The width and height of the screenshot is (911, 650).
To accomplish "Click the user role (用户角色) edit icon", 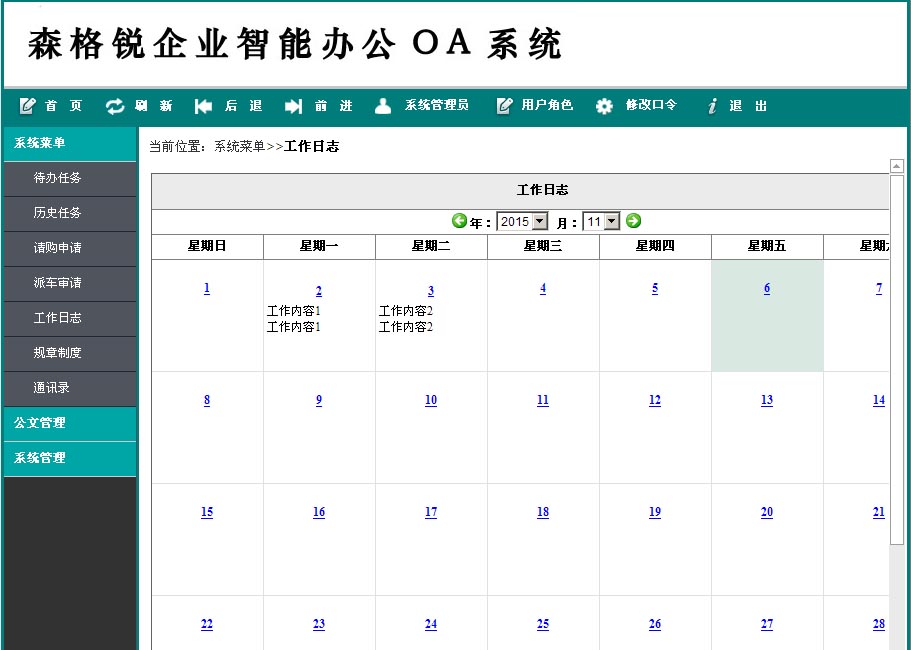I will (505, 106).
